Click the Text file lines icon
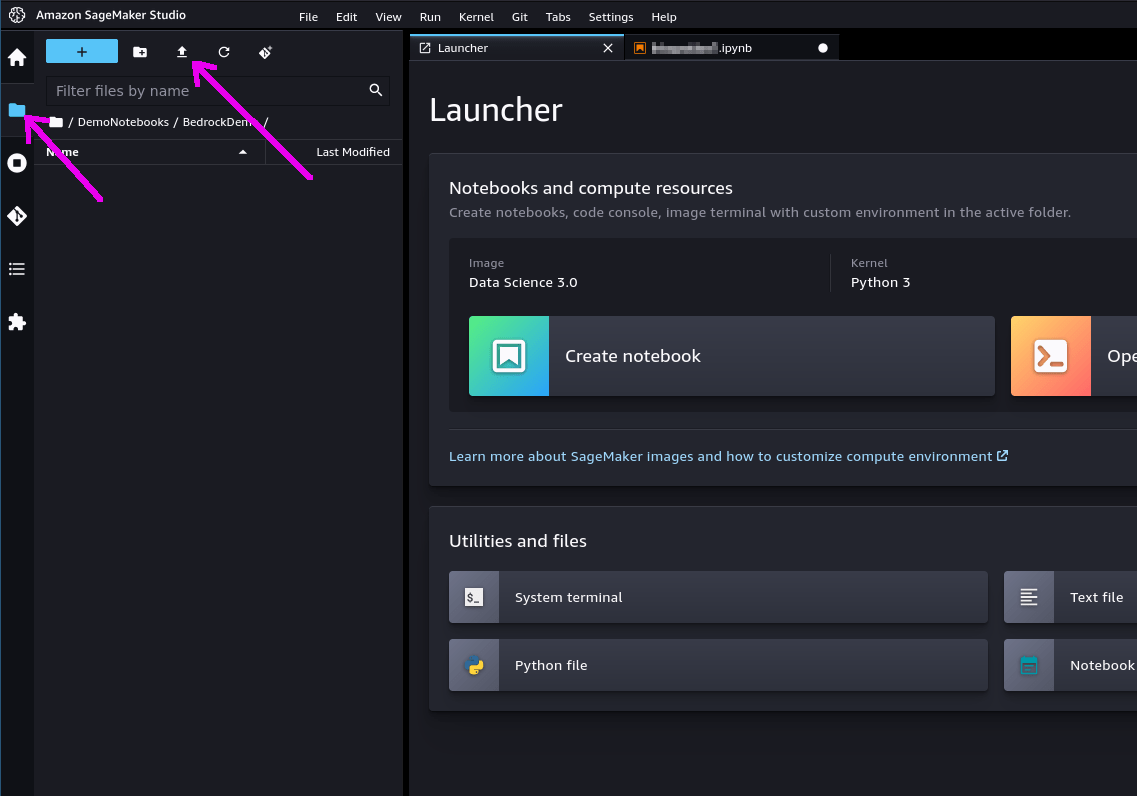Viewport: 1137px width, 796px height. [x=1028, y=597]
